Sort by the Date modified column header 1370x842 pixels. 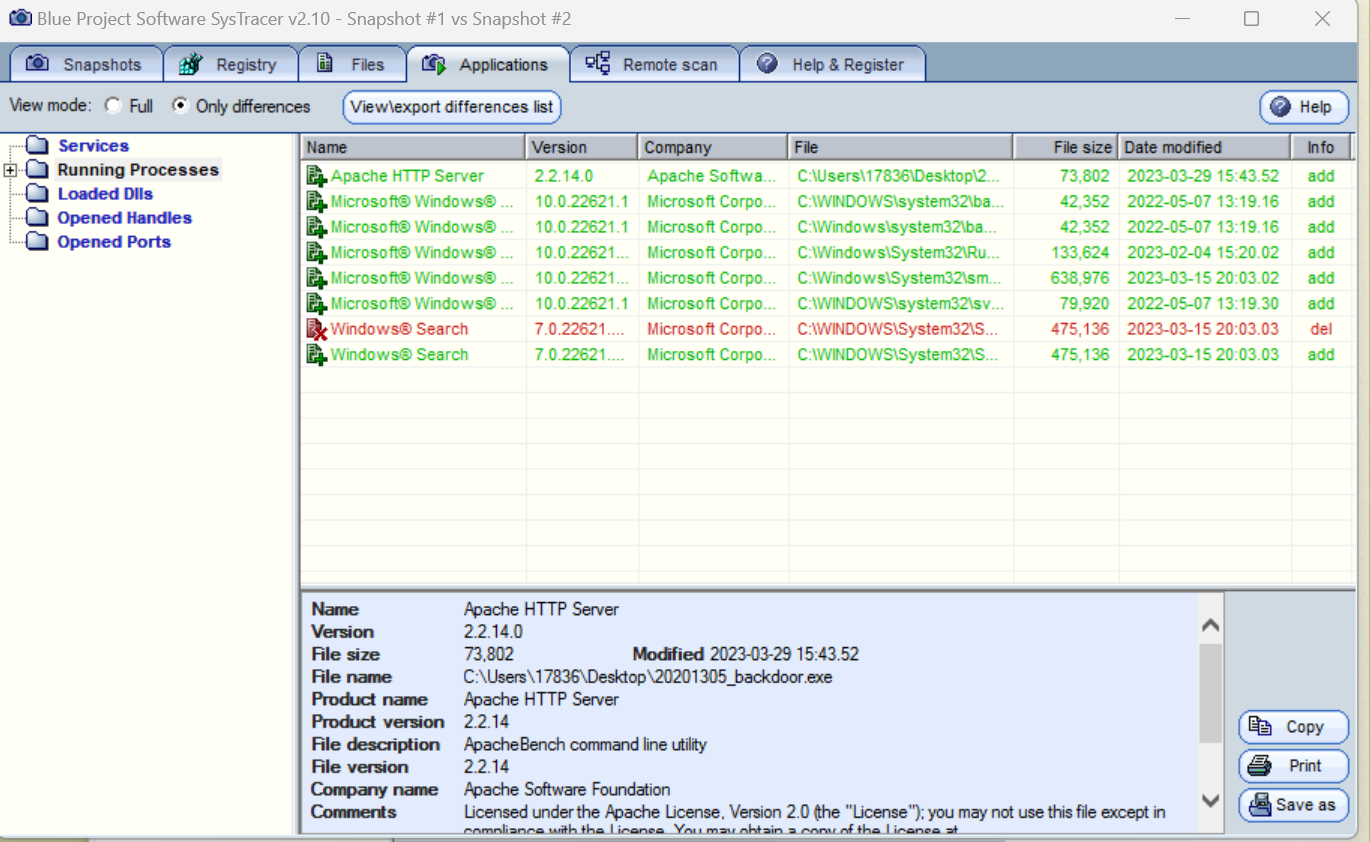(x=1204, y=147)
